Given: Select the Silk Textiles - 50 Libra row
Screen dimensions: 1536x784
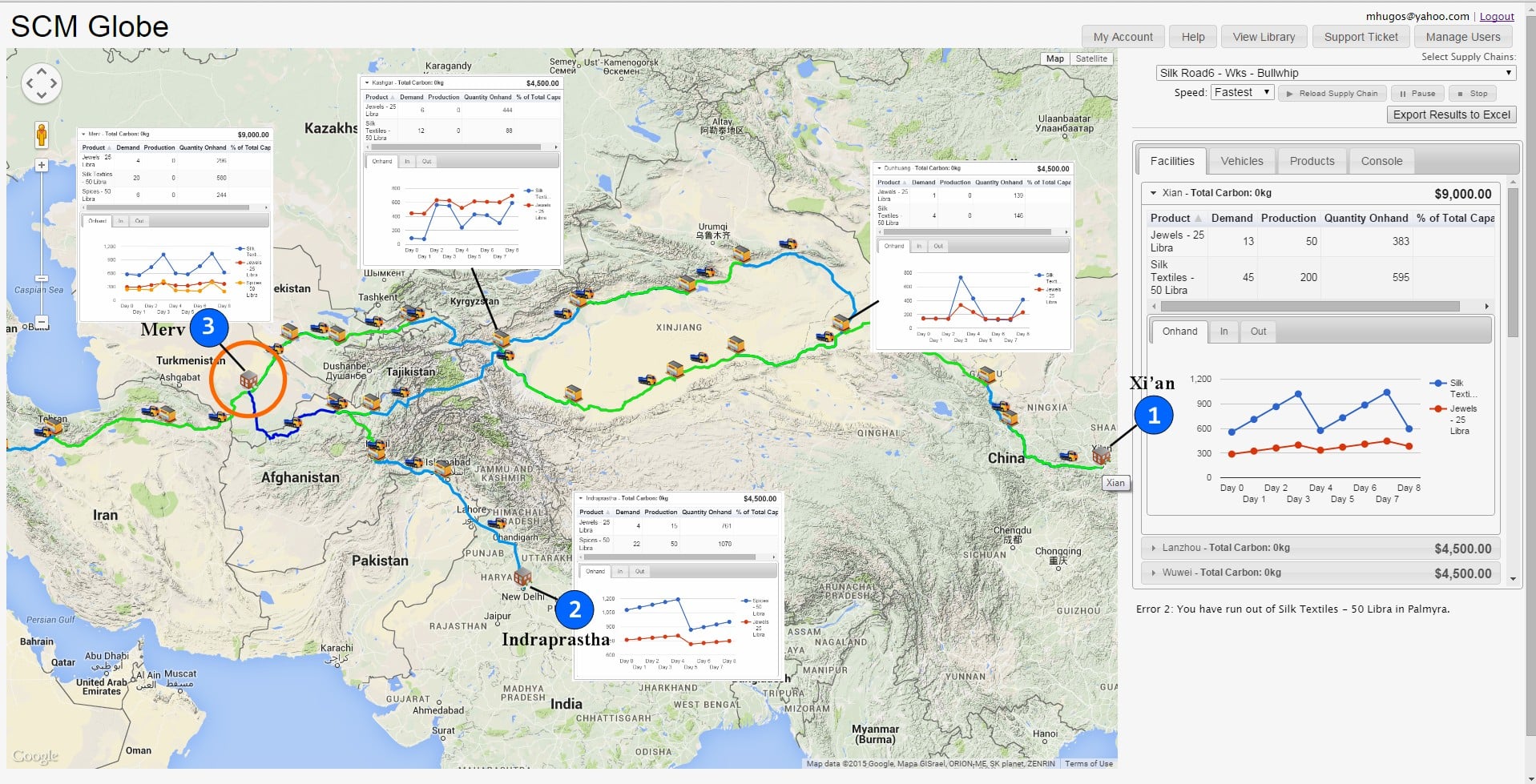Looking at the screenshot, I should point(1320,277).
